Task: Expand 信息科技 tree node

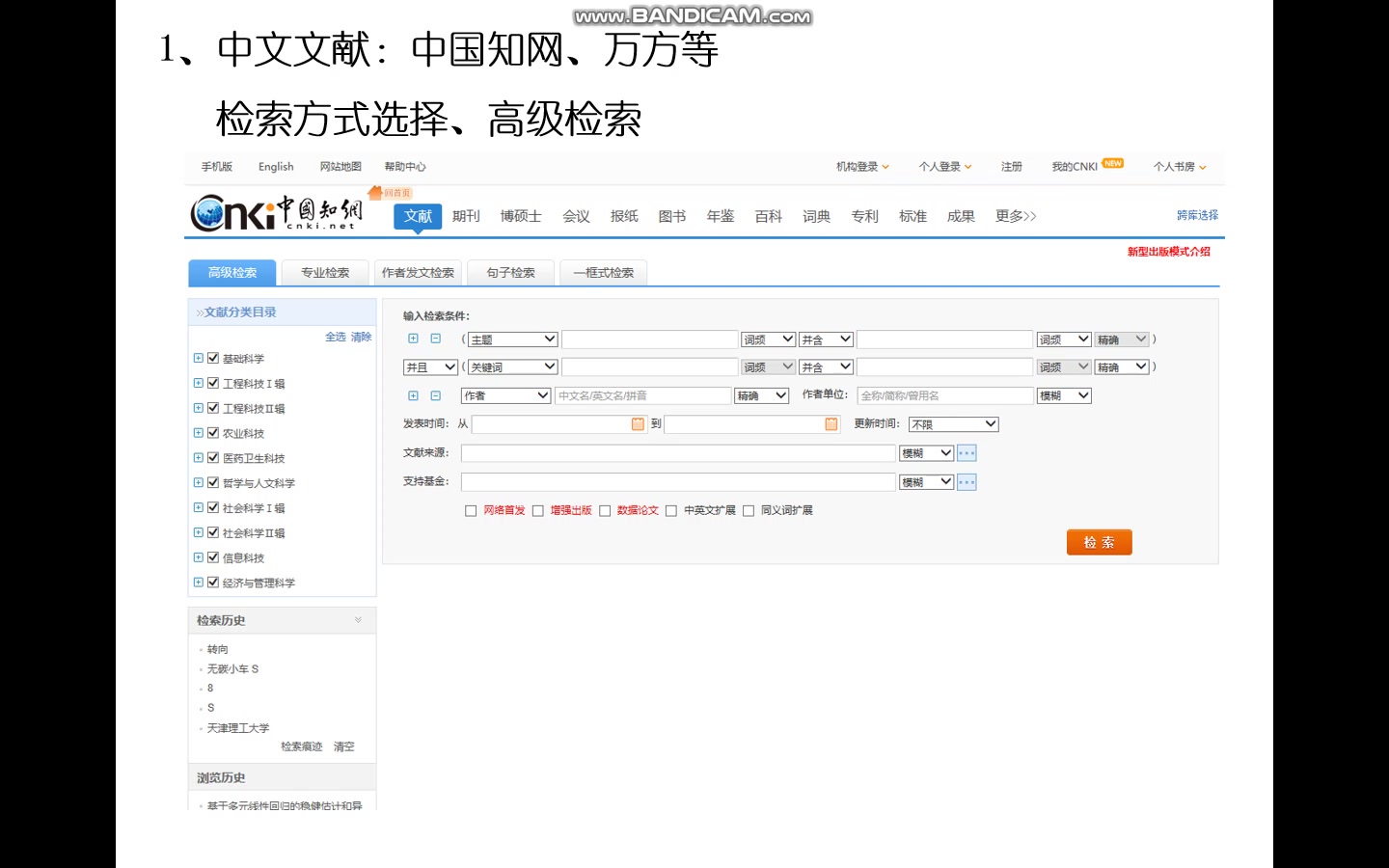Action: (198, 557)
